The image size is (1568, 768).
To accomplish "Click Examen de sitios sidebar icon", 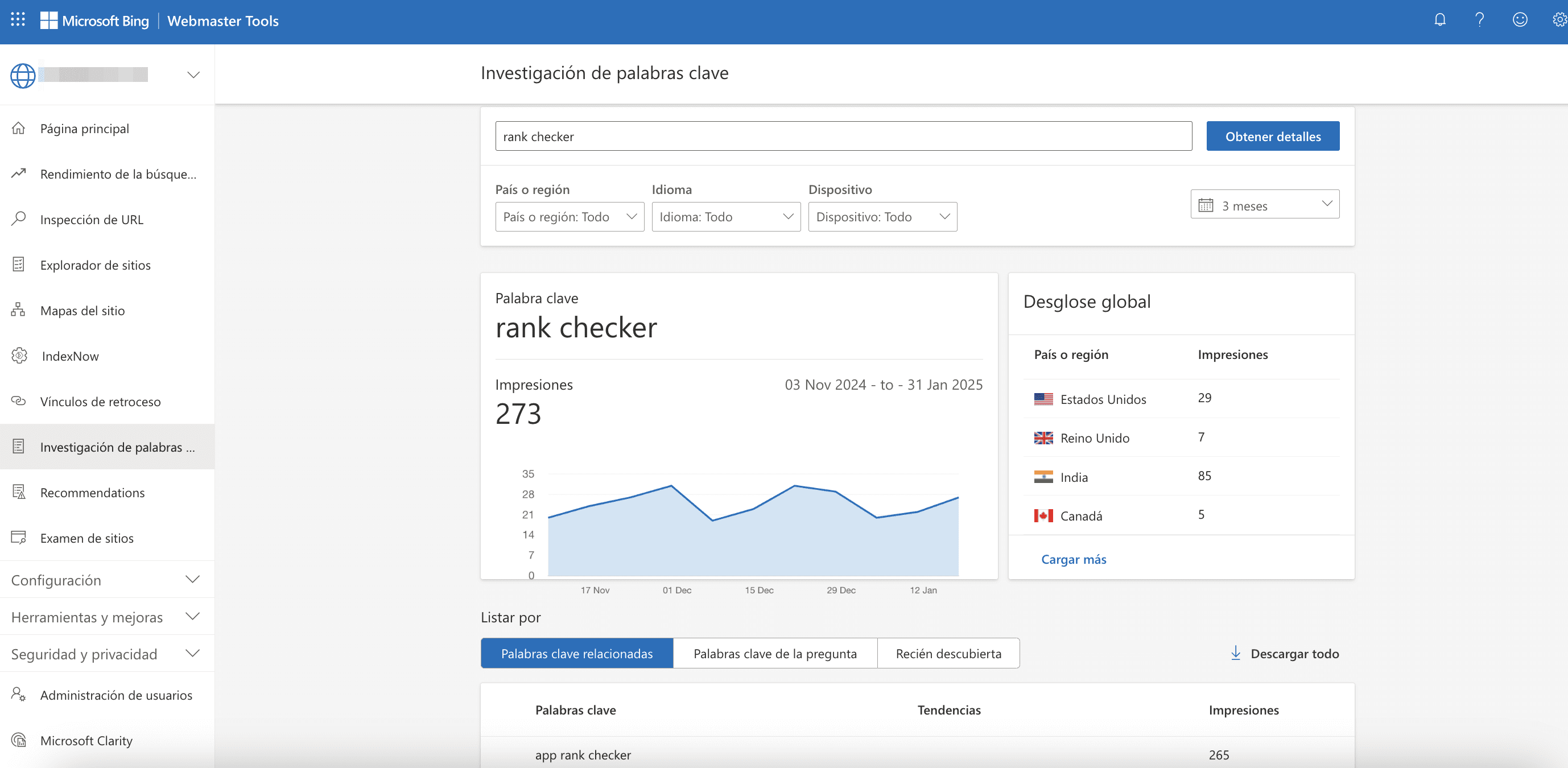I will click(18, 538).
